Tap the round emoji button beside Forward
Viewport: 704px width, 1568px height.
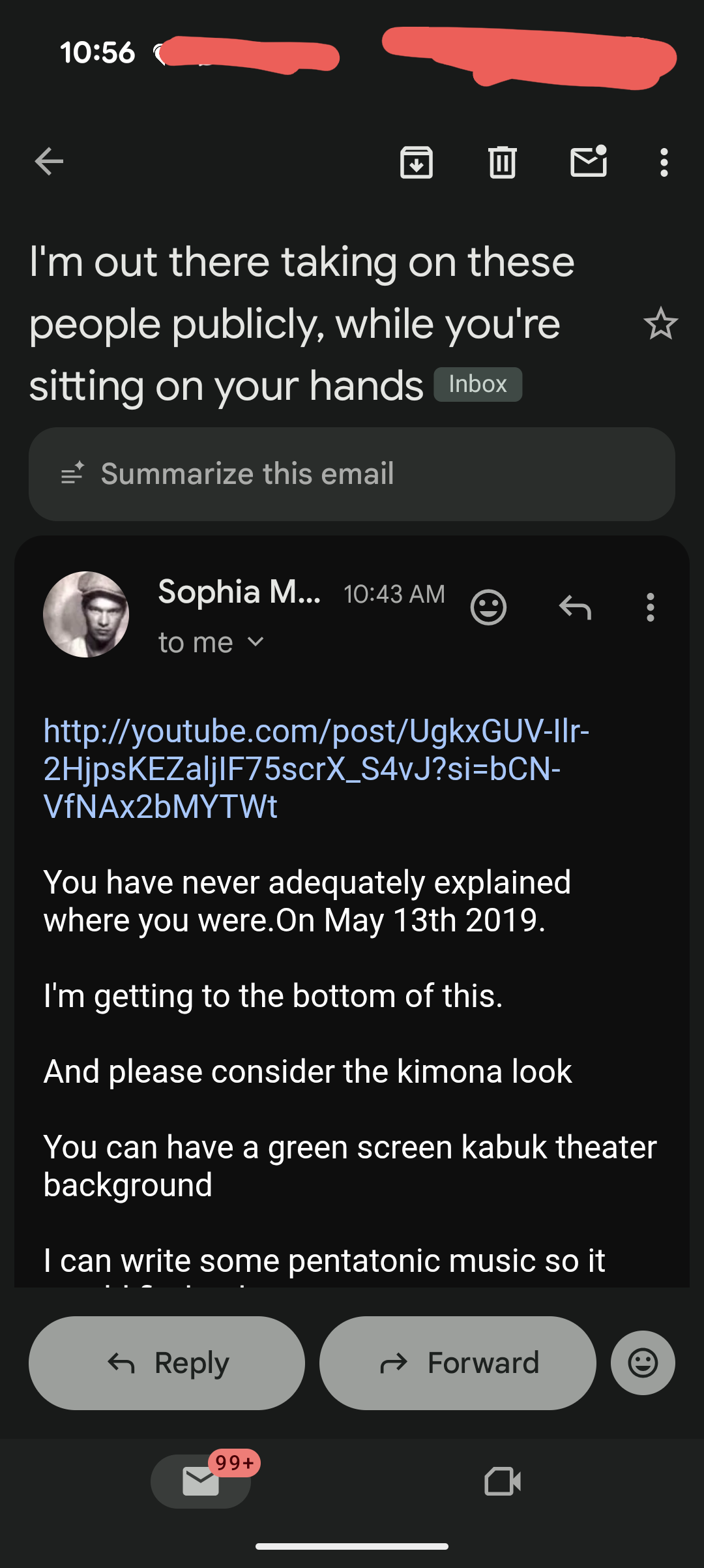click(x=643, y=1363)
